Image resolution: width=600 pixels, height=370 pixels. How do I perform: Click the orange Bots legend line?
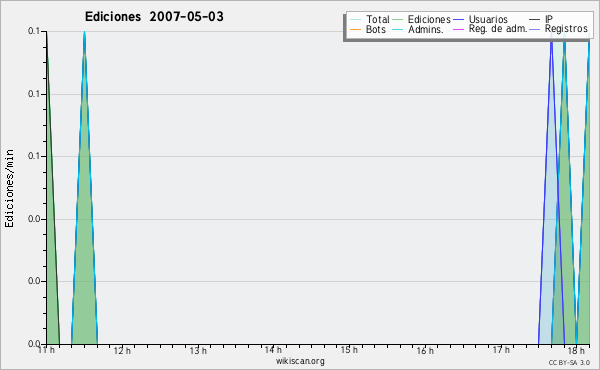355,29
